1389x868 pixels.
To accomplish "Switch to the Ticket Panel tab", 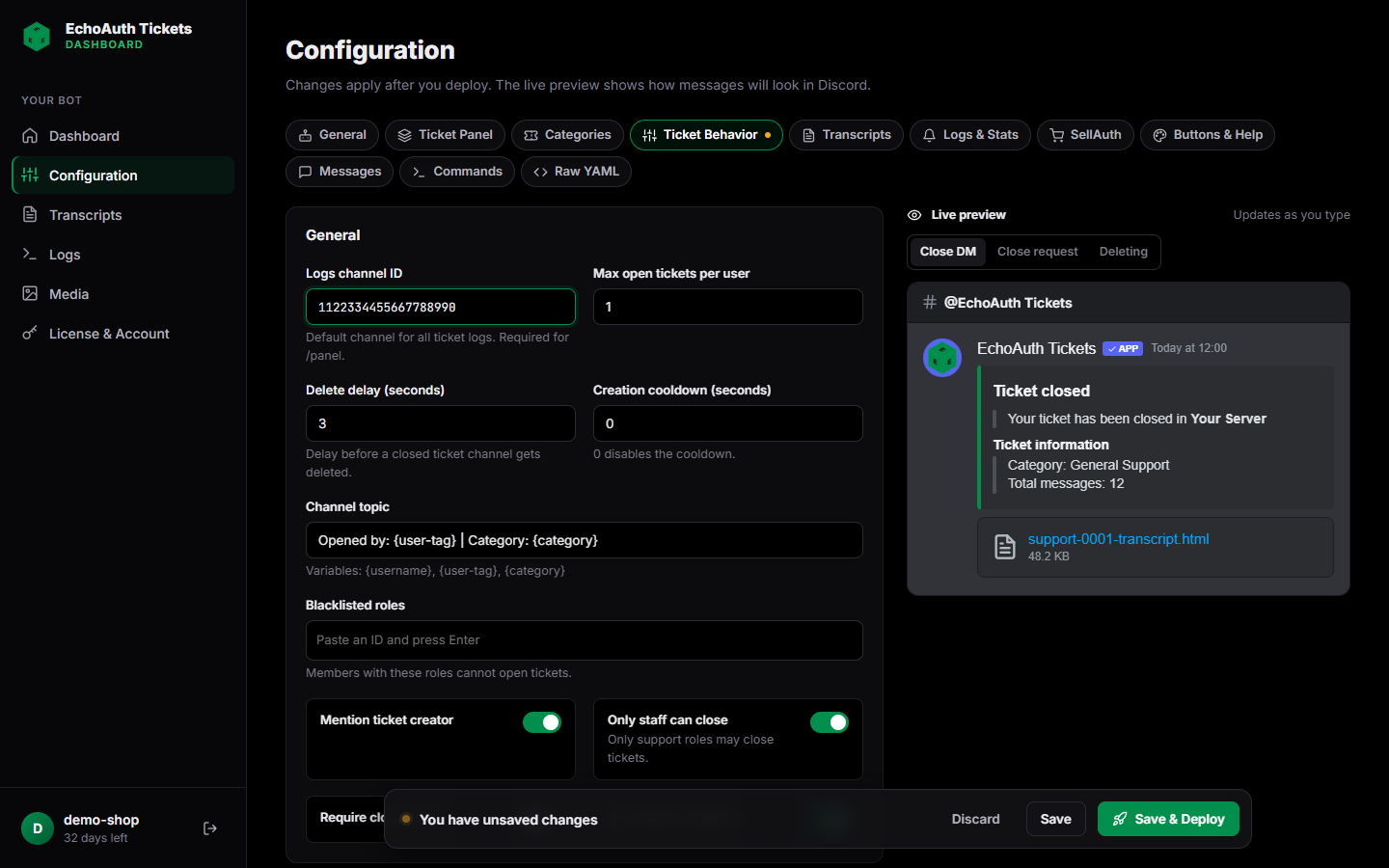I will [x=445, y=135].
